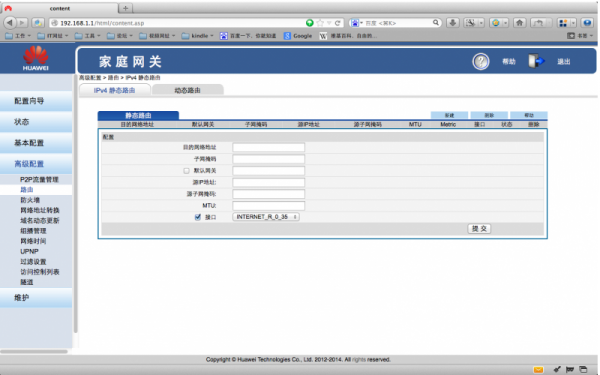Click the round question-mark help icon

(x=481, y=61)
